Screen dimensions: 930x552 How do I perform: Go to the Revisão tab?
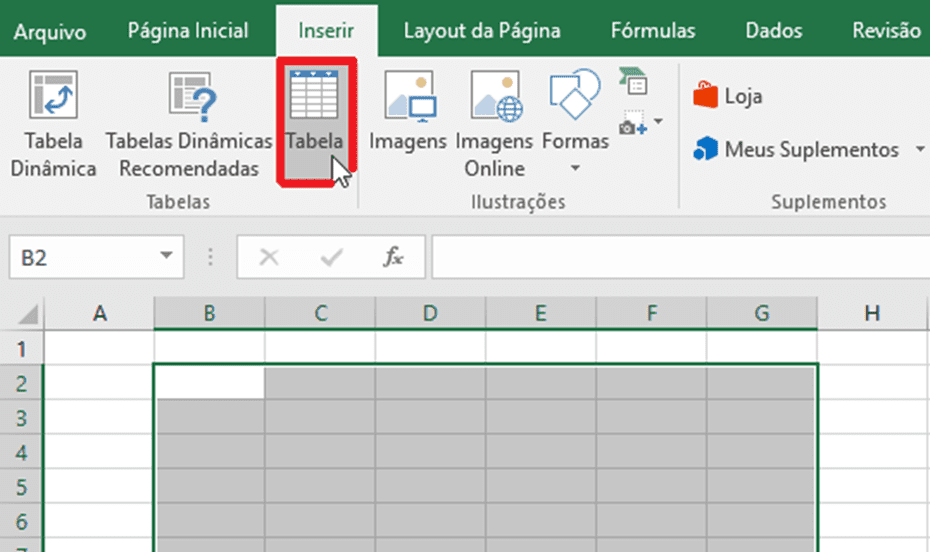[x=886, y=31]
